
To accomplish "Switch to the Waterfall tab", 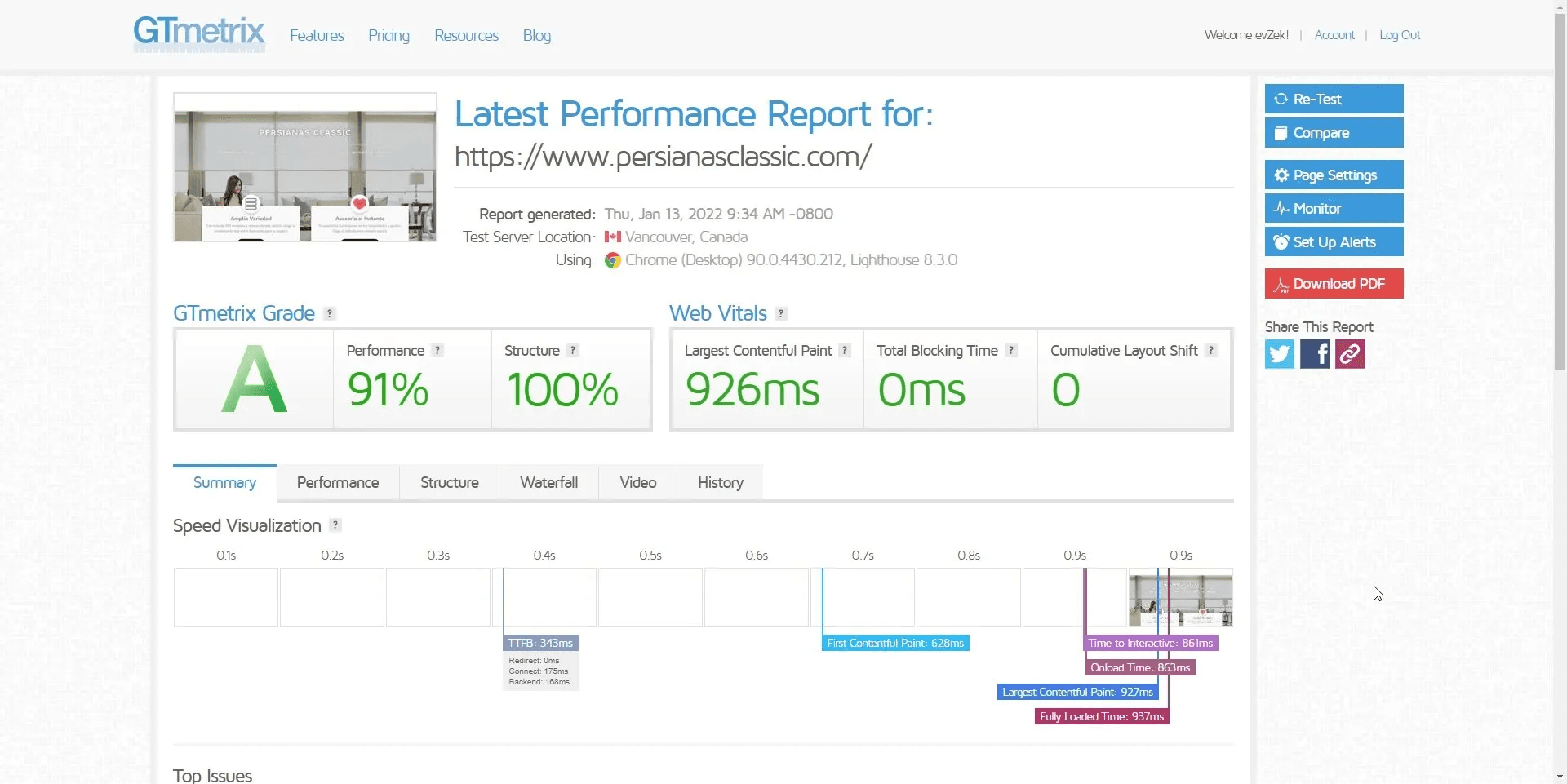I will (548, 482).
